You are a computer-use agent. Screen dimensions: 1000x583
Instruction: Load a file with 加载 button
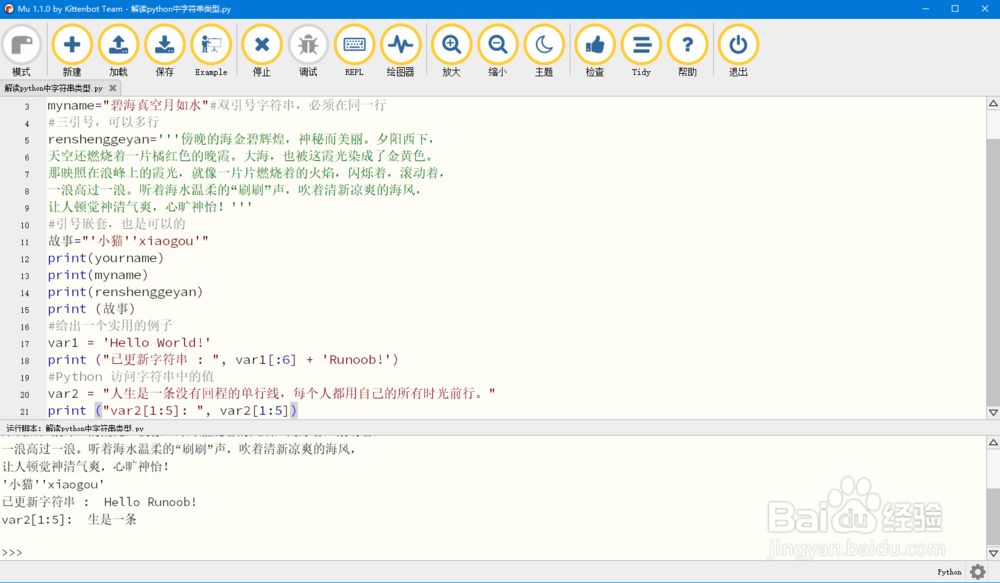tap(118, 51)
